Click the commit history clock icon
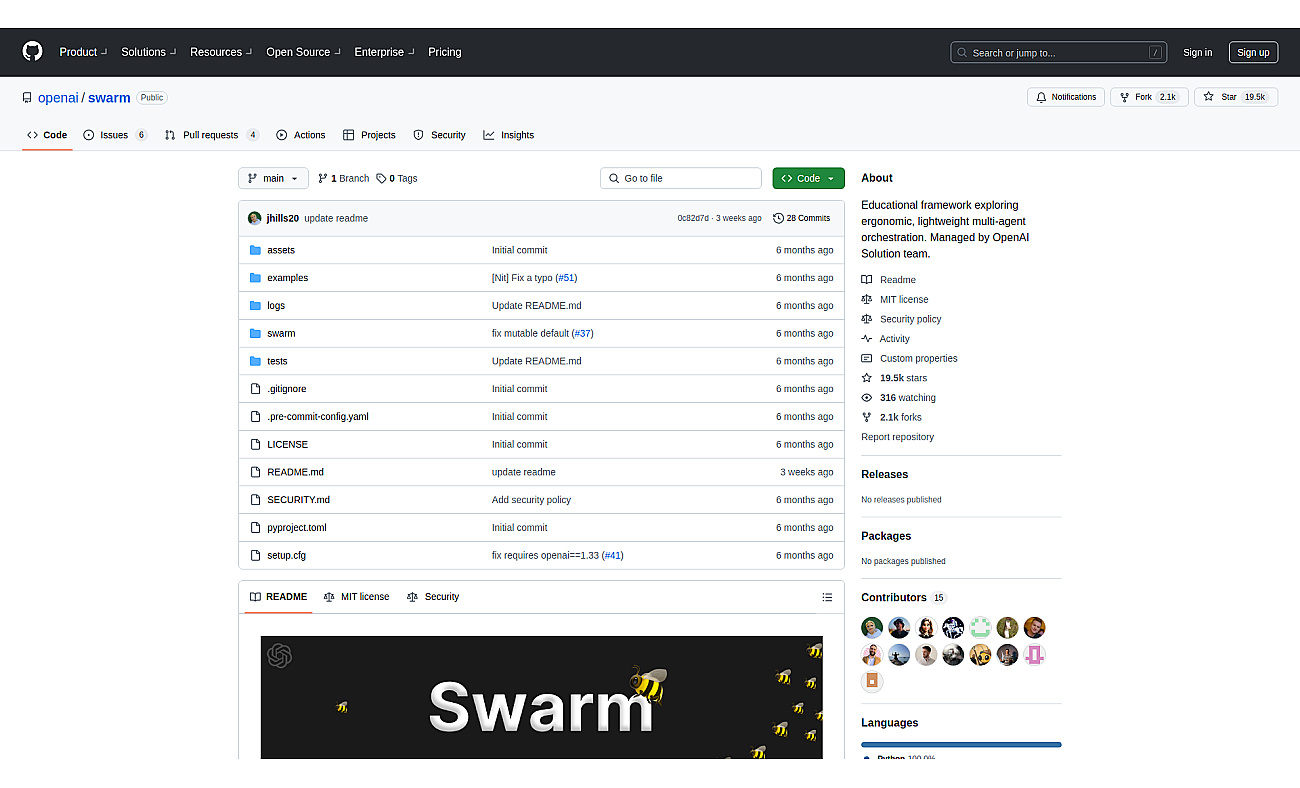1300x788 pixels. (779, 218)
